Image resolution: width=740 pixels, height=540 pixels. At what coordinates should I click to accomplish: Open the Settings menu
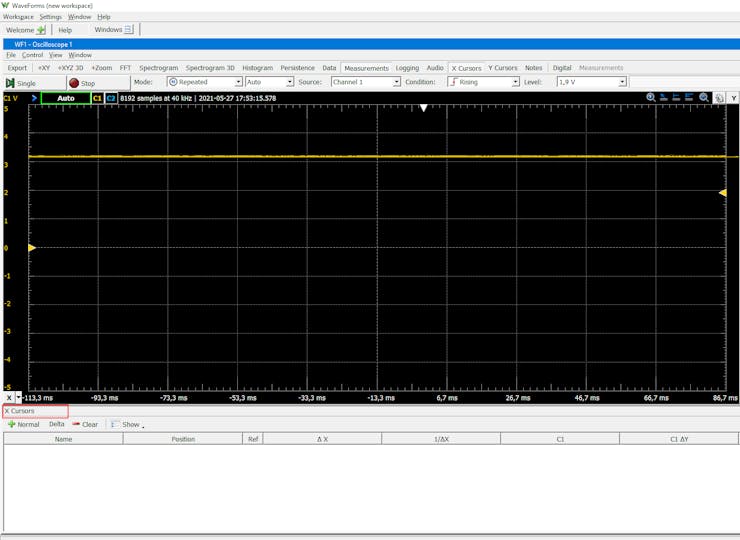click(x=50, y=17)
